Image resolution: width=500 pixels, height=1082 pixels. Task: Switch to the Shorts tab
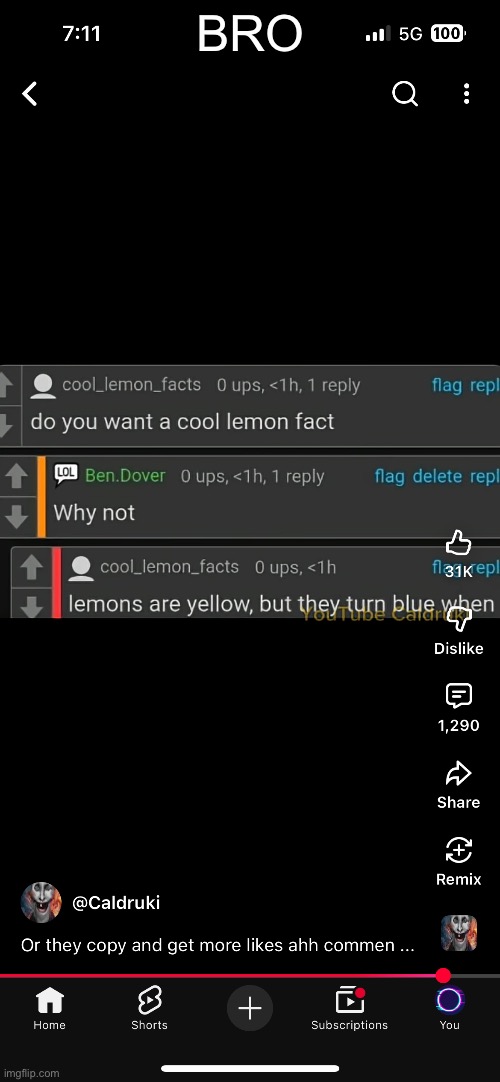(x=150, y=1008)
